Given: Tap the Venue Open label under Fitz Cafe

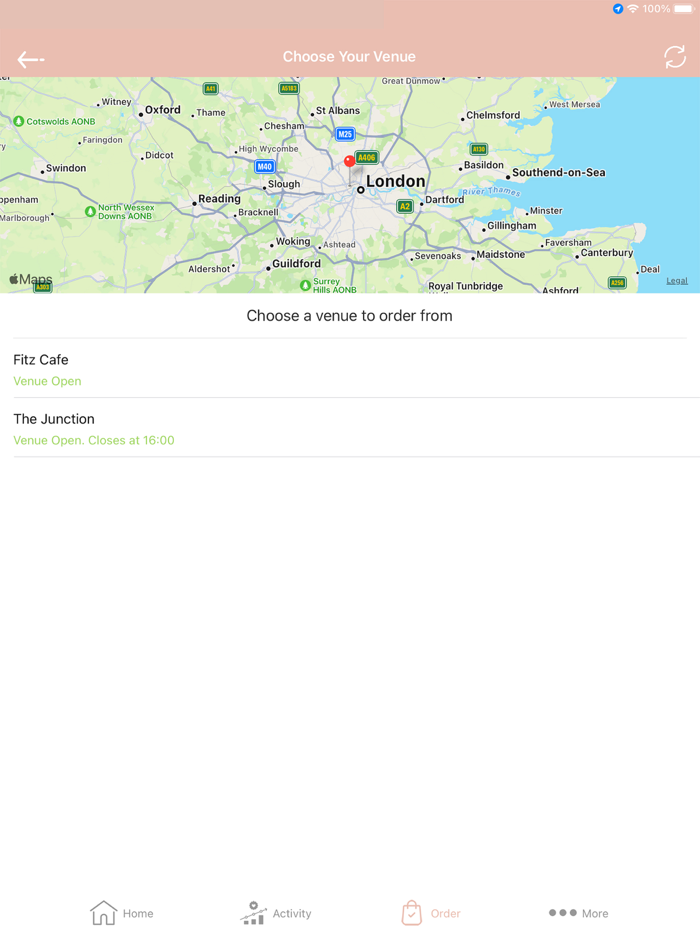Looking at the screenshot, I should 47,381.
